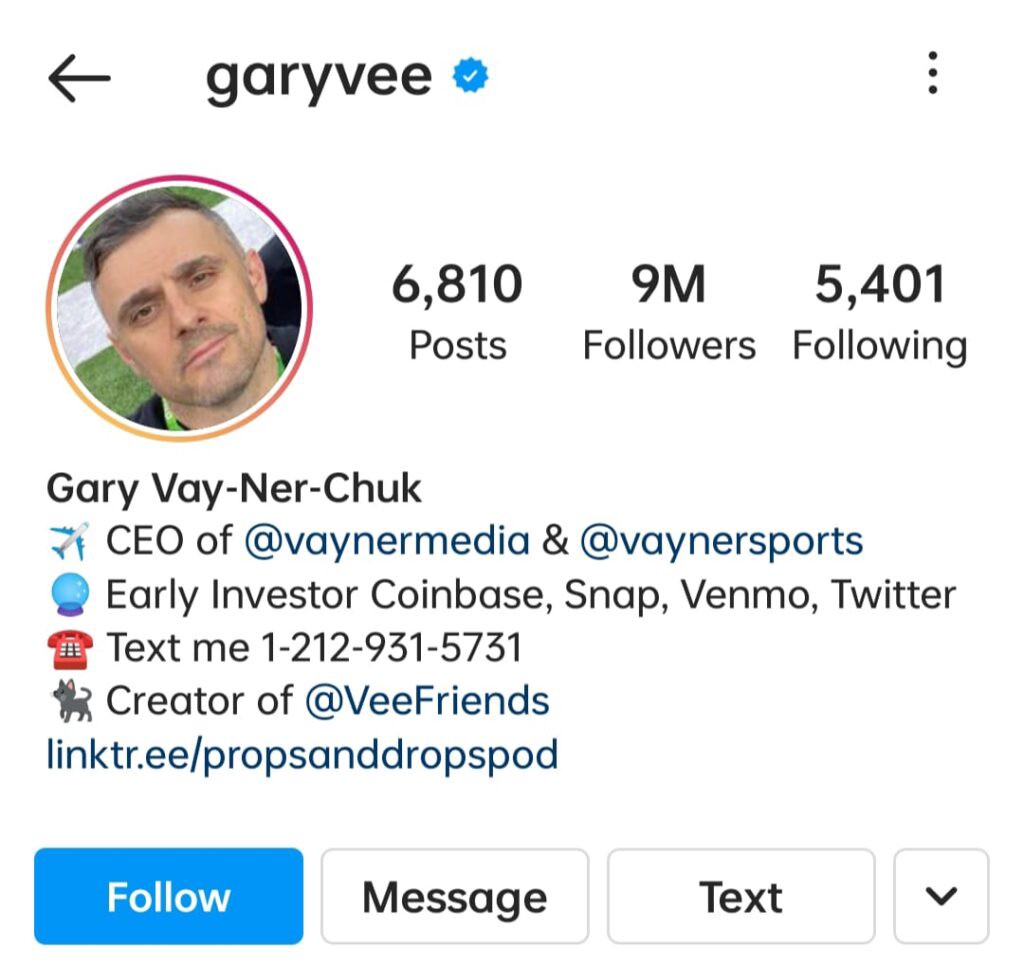Tap the crystal ball emoji
Viewport: 1024px width, 964px height.
(x=69, y=594)
